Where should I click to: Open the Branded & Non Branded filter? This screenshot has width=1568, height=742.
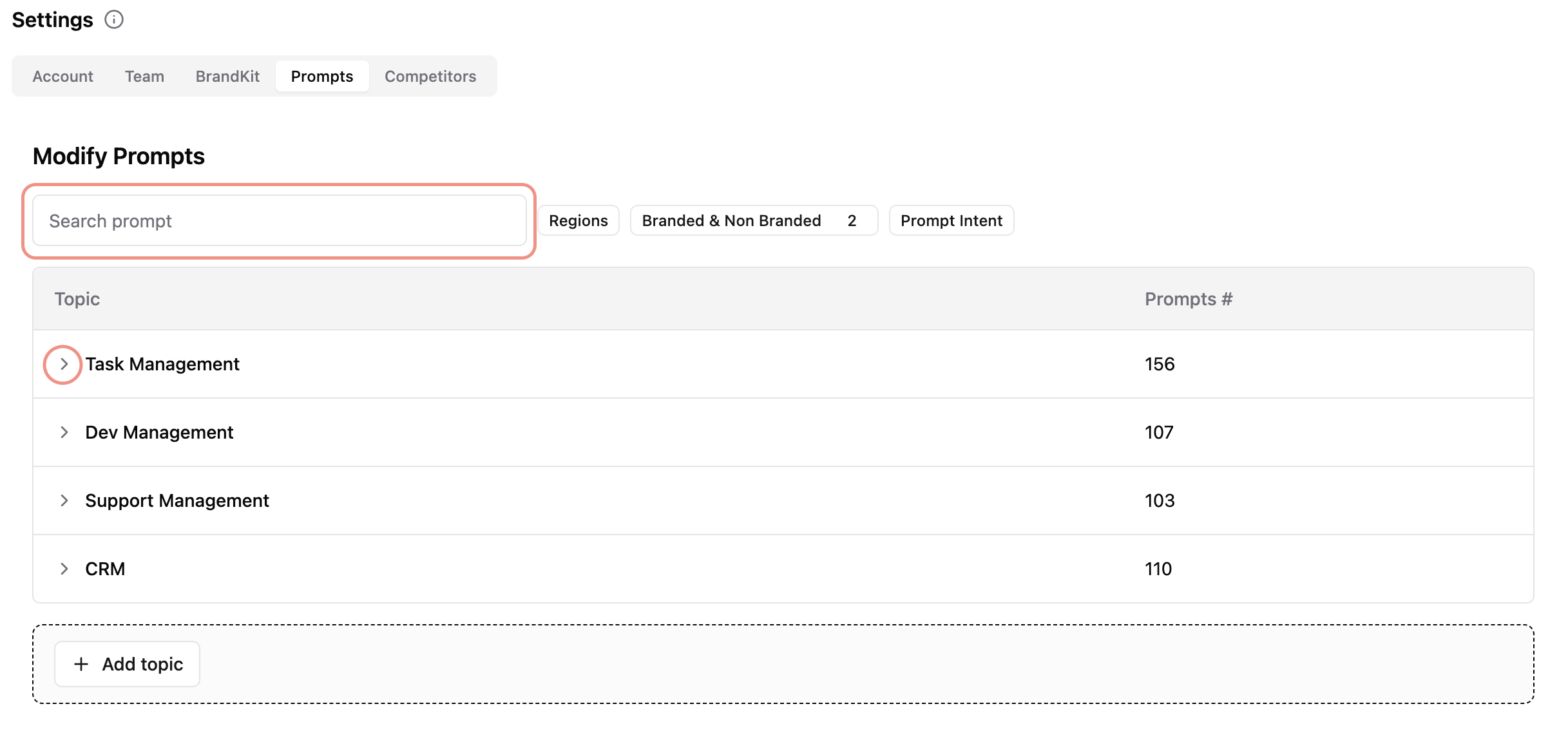pos(753,221)
